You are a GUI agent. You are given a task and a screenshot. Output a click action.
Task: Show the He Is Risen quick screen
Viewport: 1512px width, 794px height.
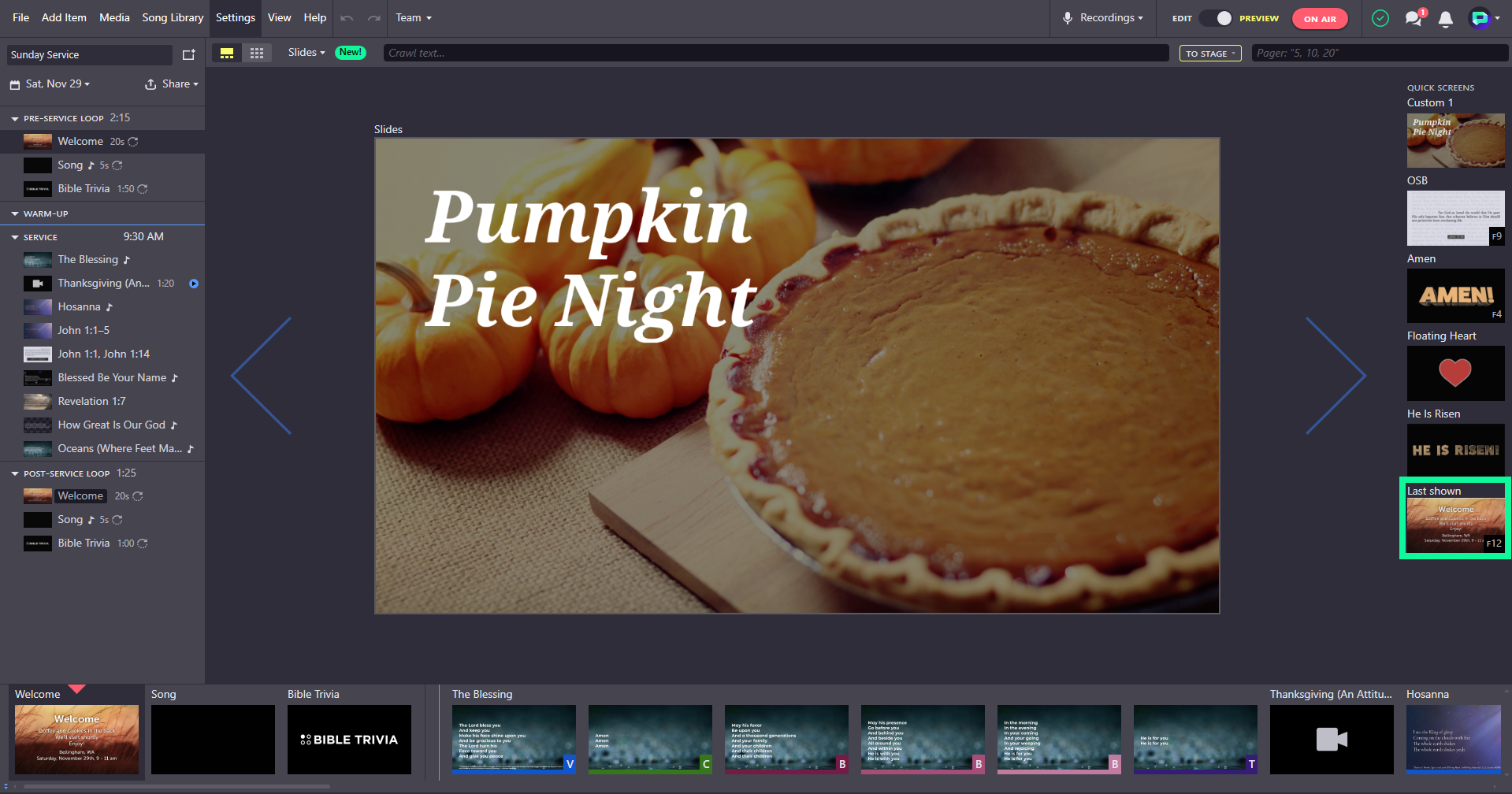[1455, 451]
